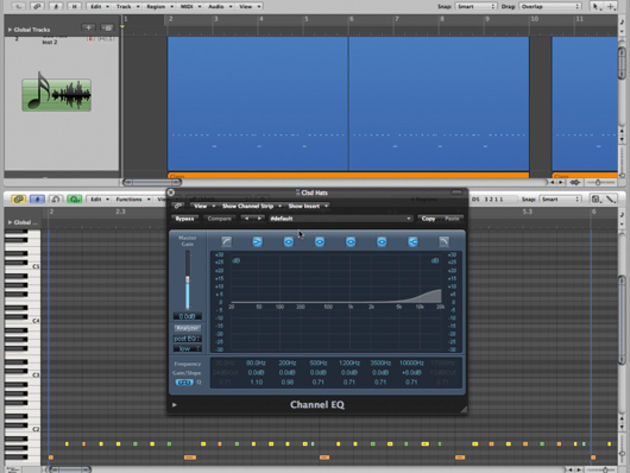
Task: Toggle the 1200Hz parametric band button
Action: click(350, 242)
